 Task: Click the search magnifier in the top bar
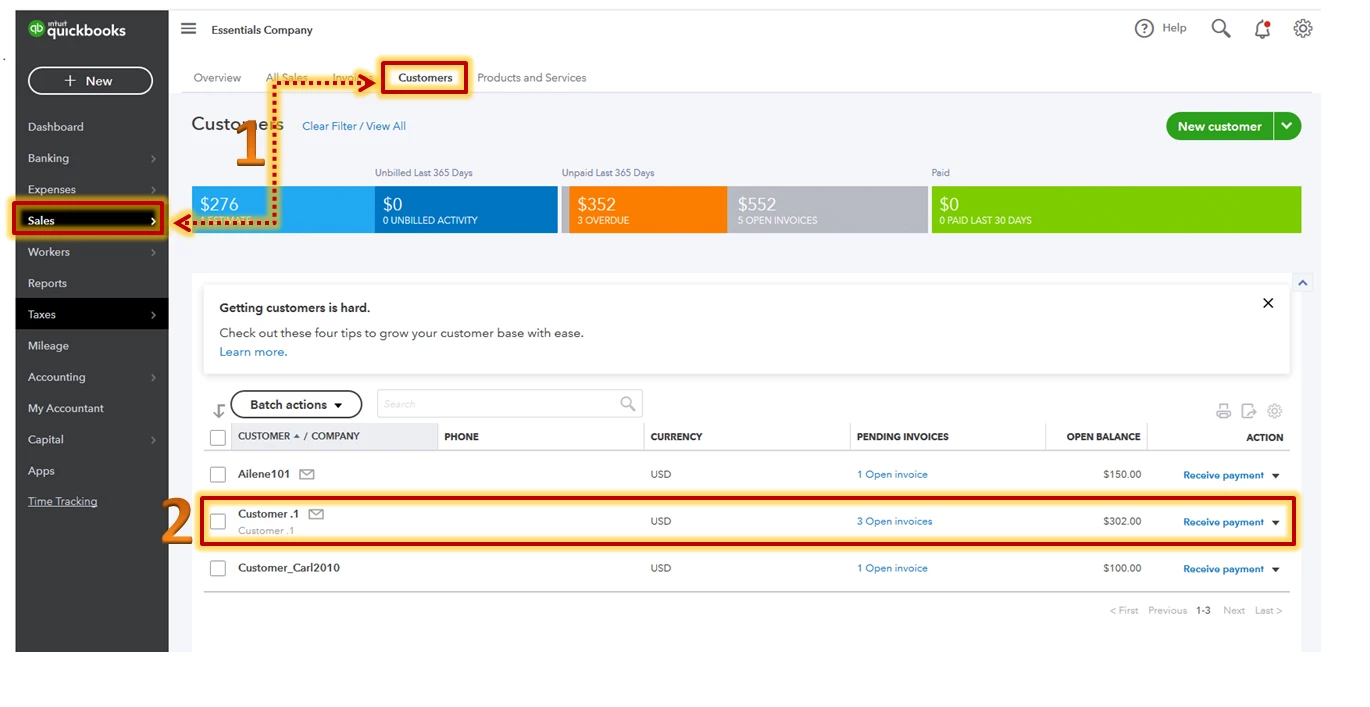[1221, 29]
